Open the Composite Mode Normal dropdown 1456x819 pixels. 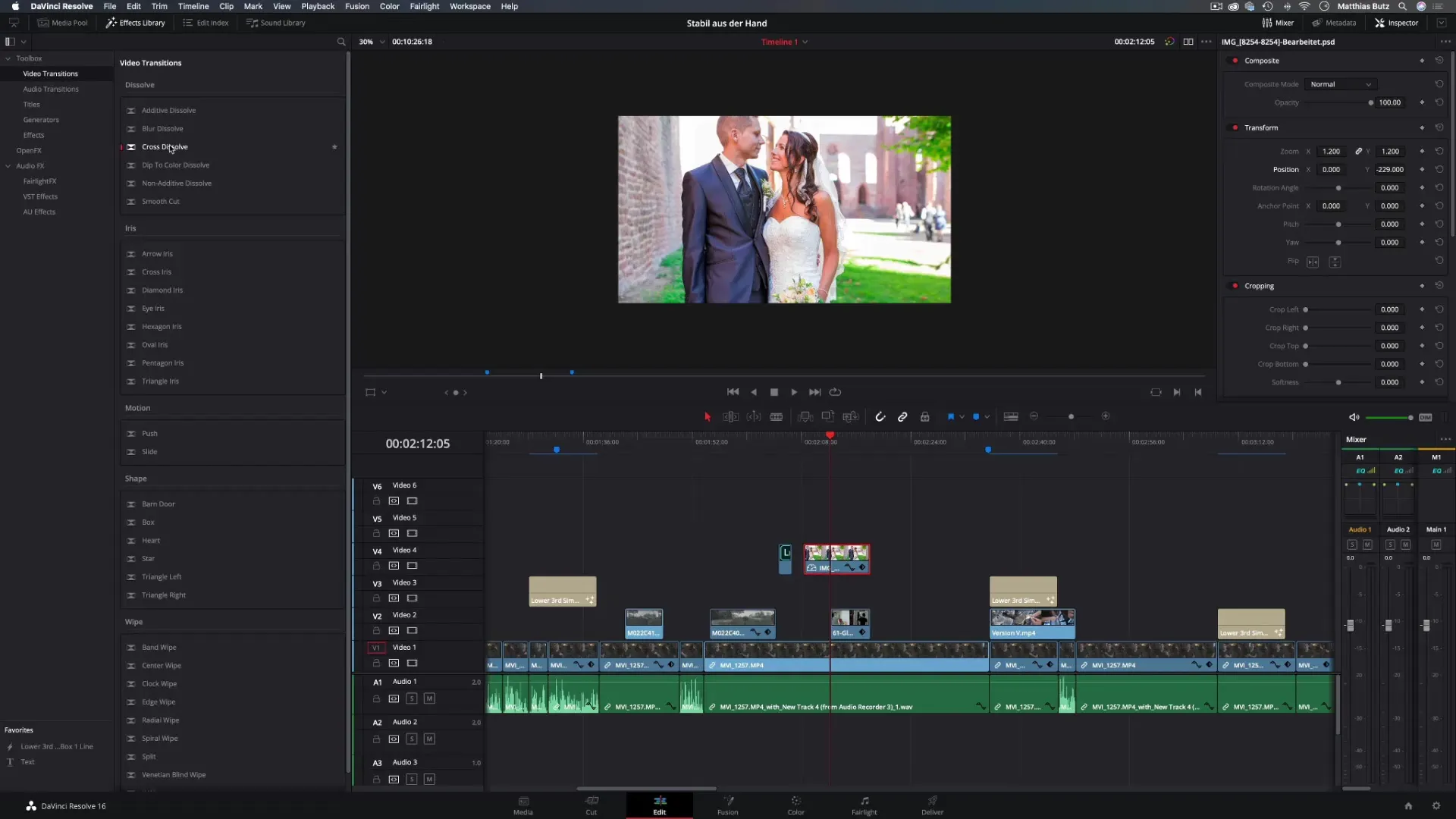(x=1341, y=84)
